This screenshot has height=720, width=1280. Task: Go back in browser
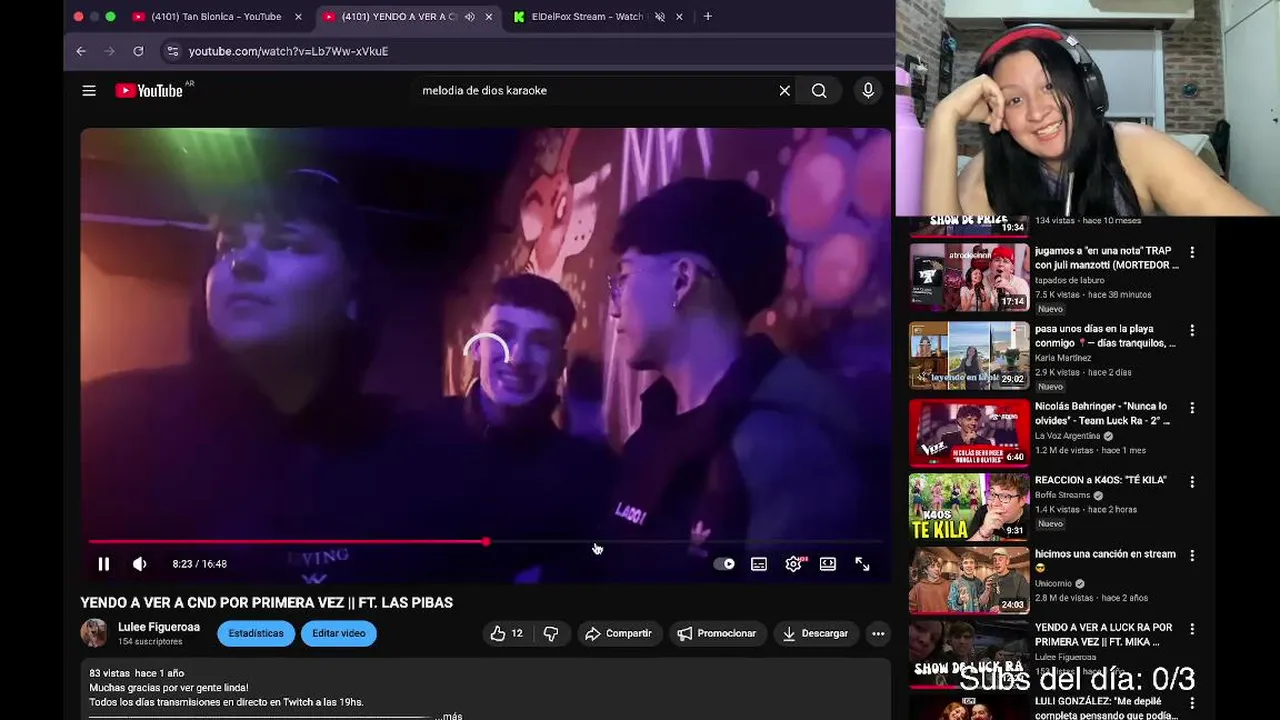[x=81, y=51]
